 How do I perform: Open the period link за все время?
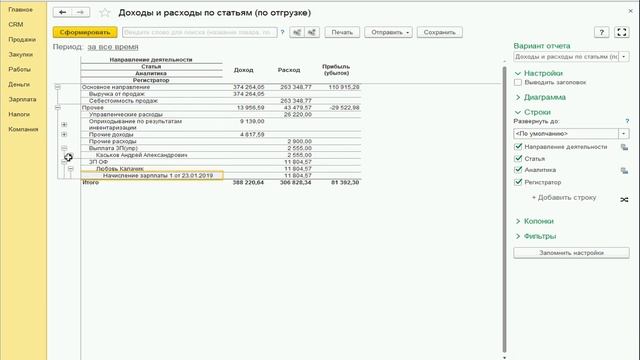click(x=113, y=47)
